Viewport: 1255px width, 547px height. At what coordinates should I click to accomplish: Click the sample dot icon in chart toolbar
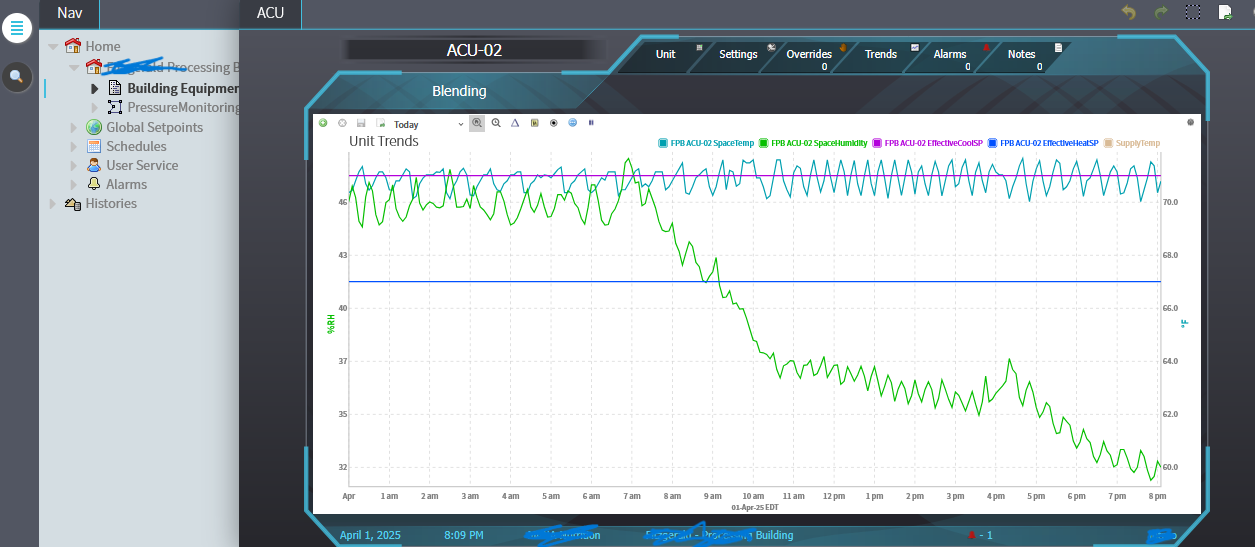tap(553, 123)
